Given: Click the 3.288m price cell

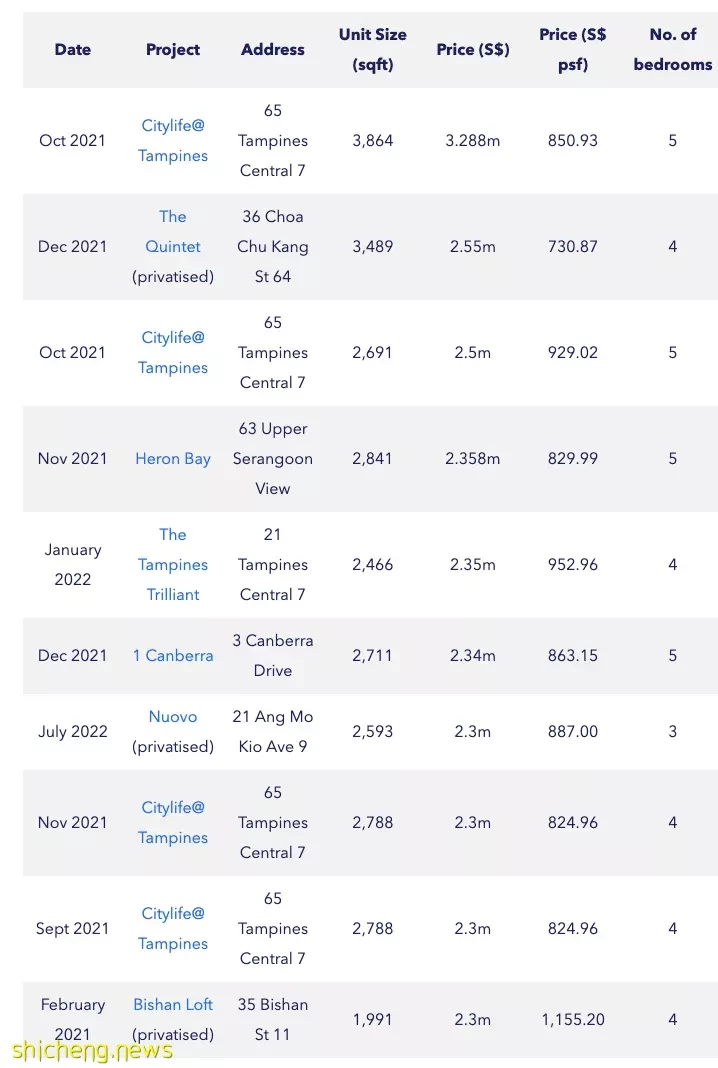Looking at the screenshot, I should 473,140.
